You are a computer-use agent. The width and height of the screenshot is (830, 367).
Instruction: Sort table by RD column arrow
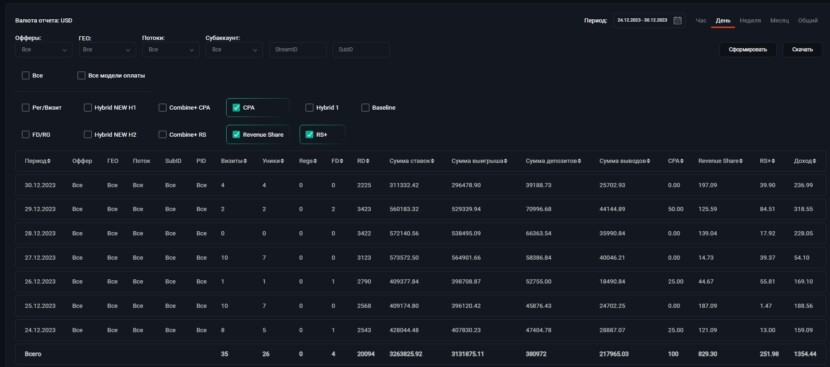[367, 160]
